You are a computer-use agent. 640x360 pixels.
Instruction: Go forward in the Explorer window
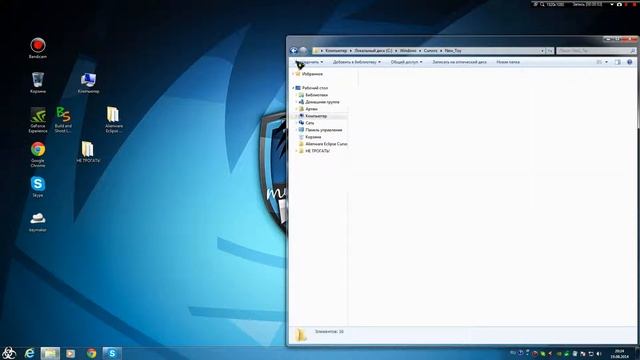coord(303,51)
